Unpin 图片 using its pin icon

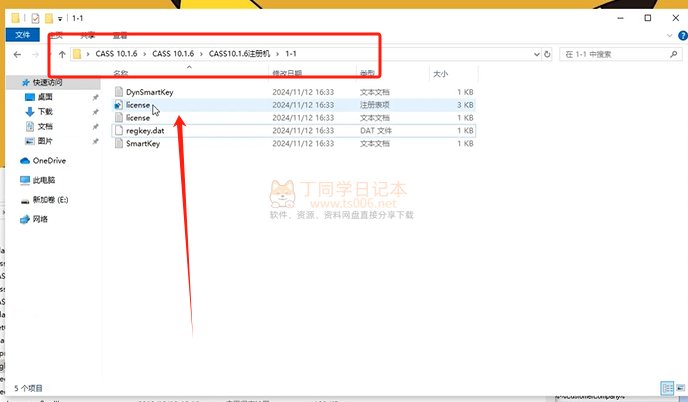tap(95, 141)
